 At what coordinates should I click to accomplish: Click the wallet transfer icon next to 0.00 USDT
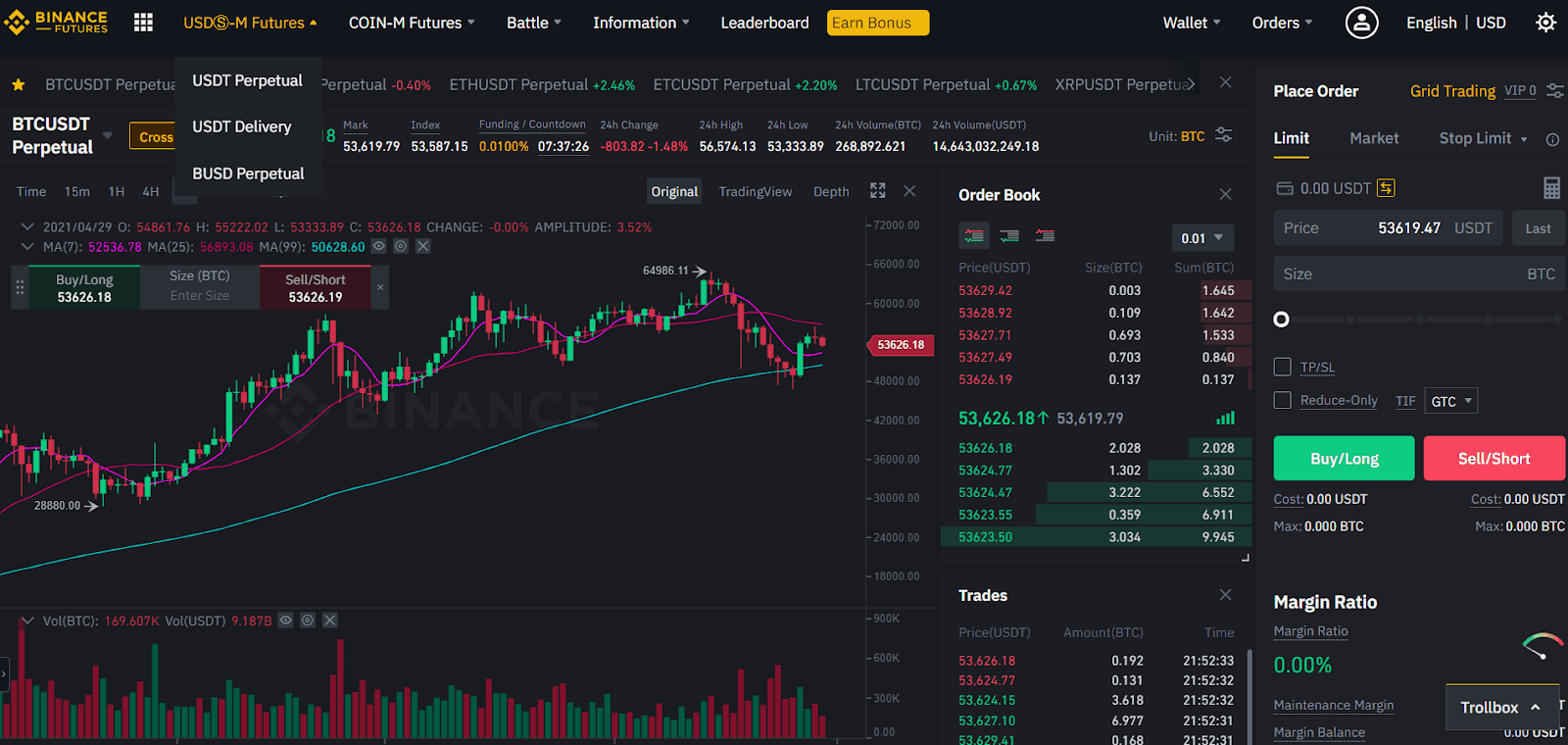pyautogui.click(x=1386, y=188)
